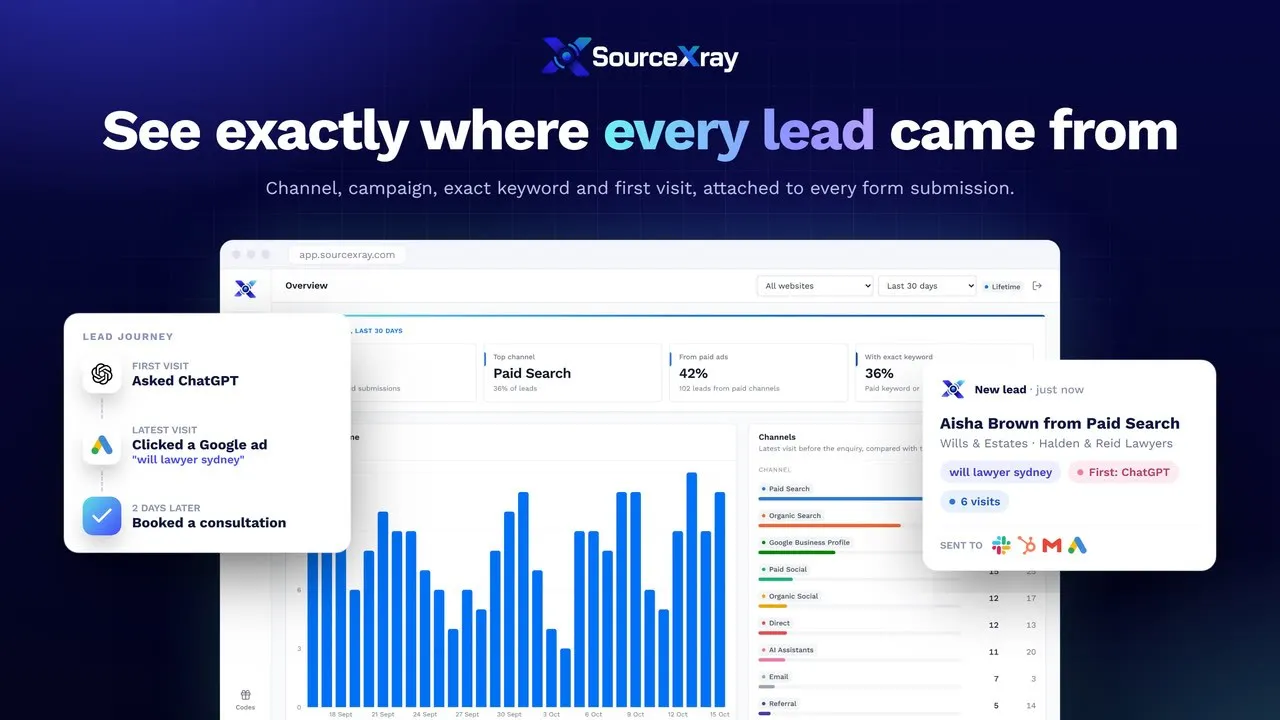Viewport: 1280px width, 720px height.
Task: Click the "will lawyer sydney" quote in Lead Journey
Action: coord(188,460)
